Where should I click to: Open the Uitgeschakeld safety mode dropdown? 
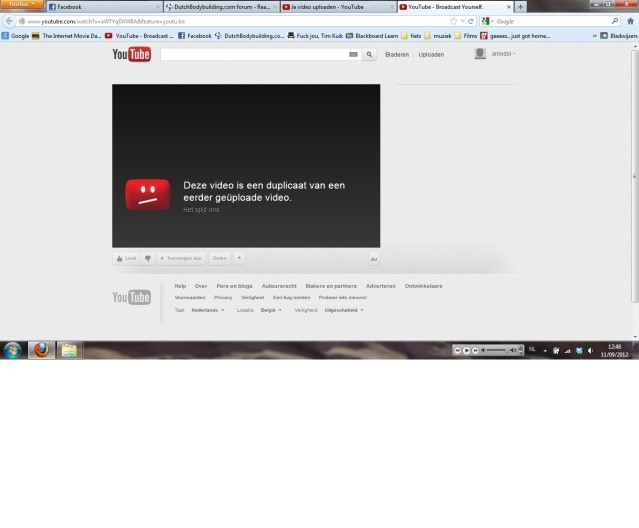tap(343, 310)
